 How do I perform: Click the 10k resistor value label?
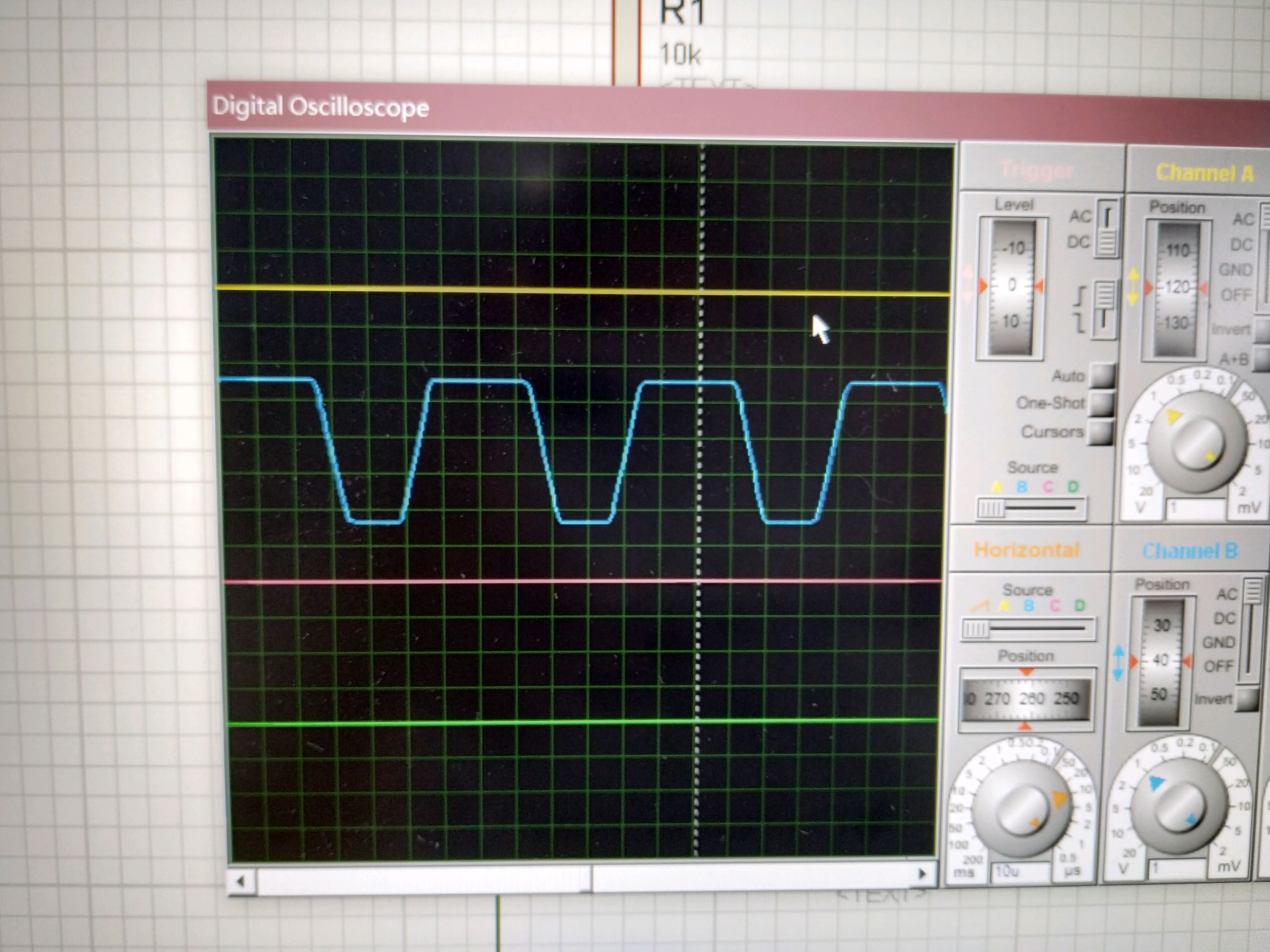(x=680, y=55)
